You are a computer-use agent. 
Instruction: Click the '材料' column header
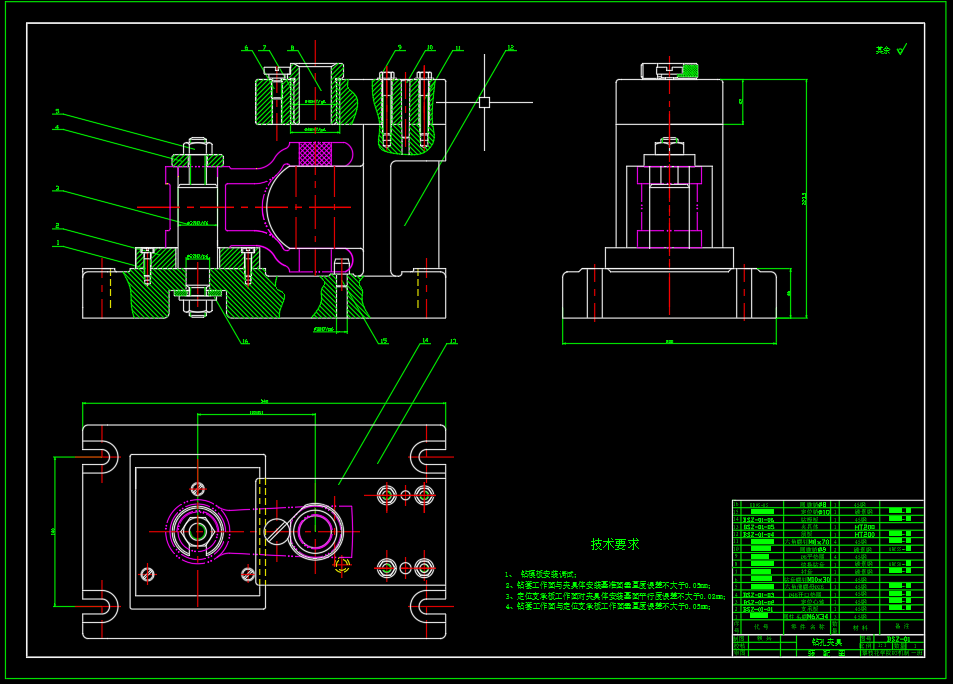(860, 627)
